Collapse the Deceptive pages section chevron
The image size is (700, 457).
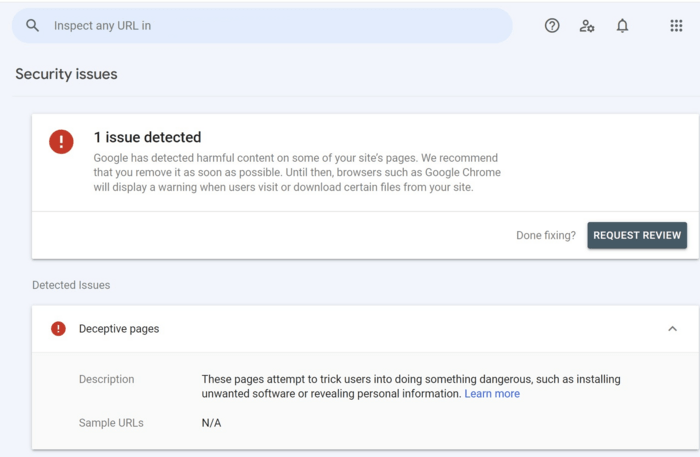672,329
